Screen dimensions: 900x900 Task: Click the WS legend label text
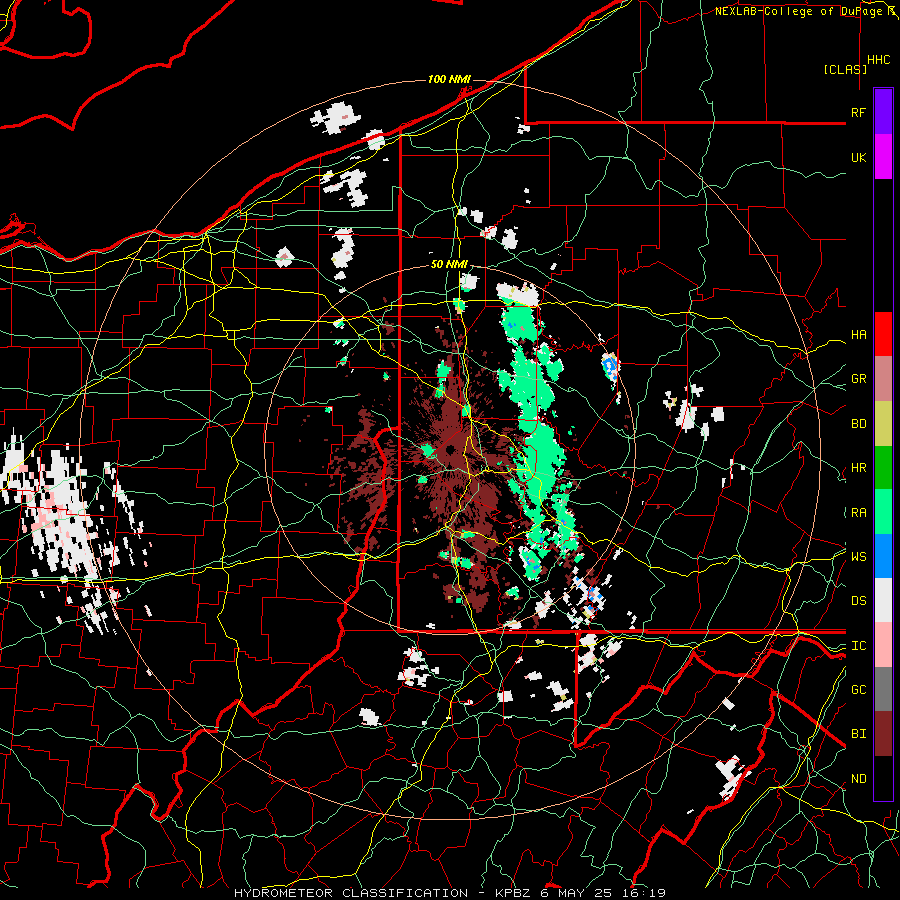(x=859, y=556)
